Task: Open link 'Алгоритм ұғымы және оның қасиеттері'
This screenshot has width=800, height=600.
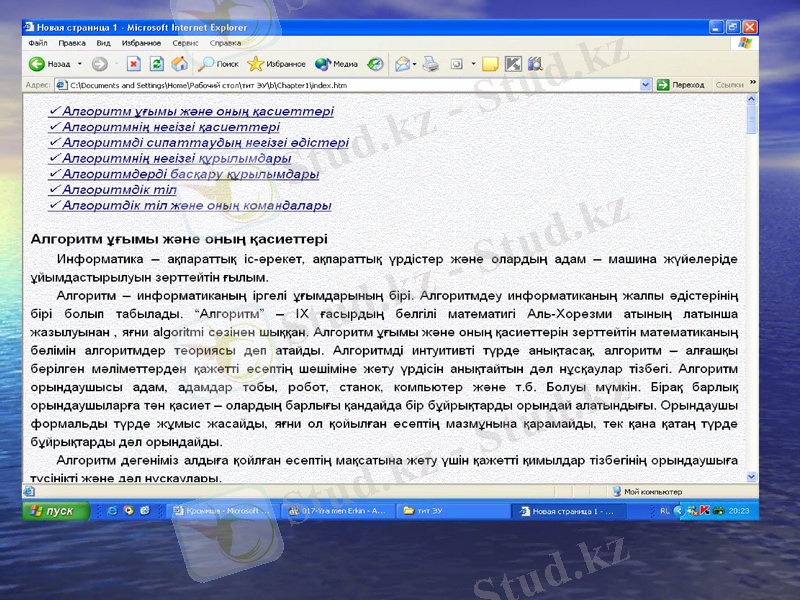Action: pos(197,112)
